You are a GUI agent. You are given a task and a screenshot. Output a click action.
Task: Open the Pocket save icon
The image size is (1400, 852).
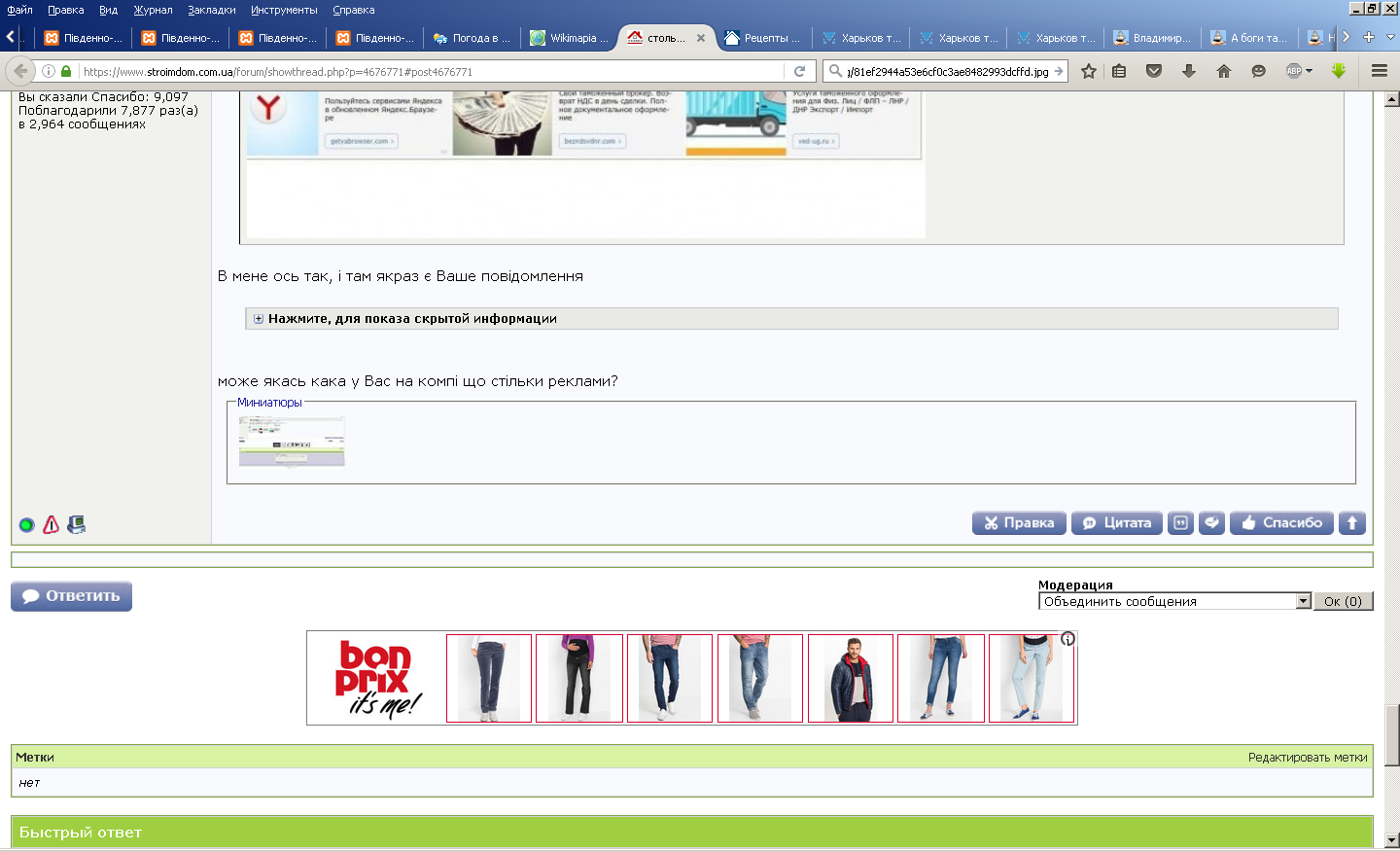1154,71
